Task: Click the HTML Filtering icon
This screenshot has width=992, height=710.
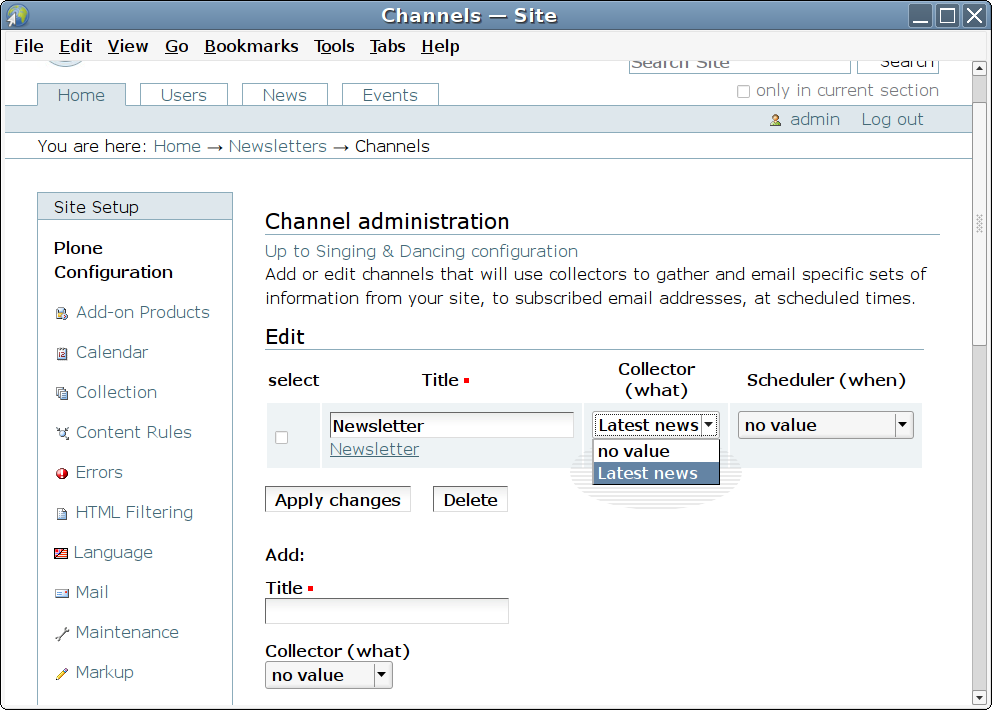Action: tap(62, 513)
